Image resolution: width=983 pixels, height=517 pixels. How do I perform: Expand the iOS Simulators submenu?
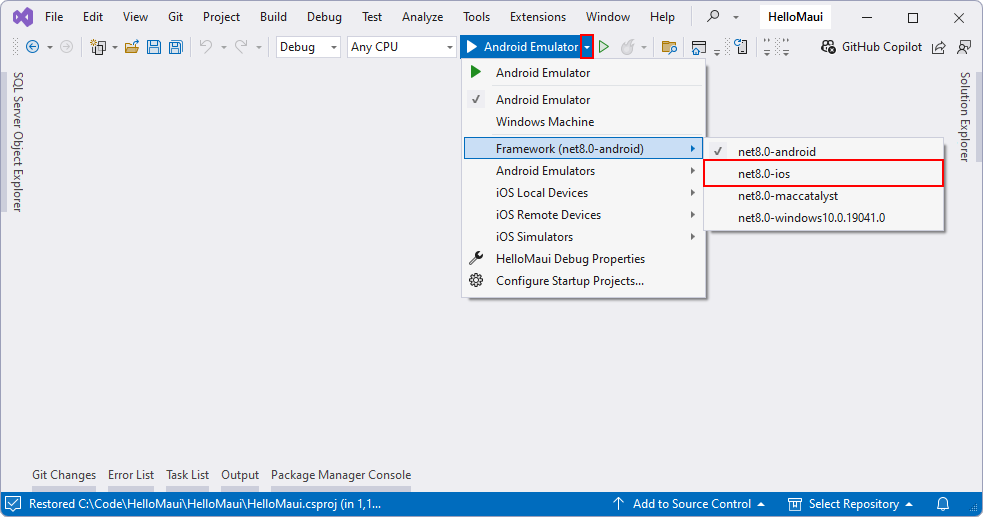pos(584,236)
